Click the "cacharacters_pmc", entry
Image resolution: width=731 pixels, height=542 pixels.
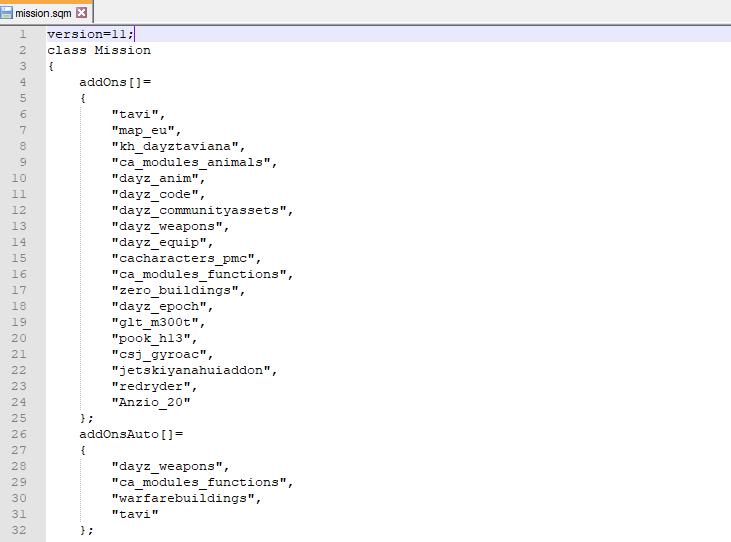pos(186,258)
